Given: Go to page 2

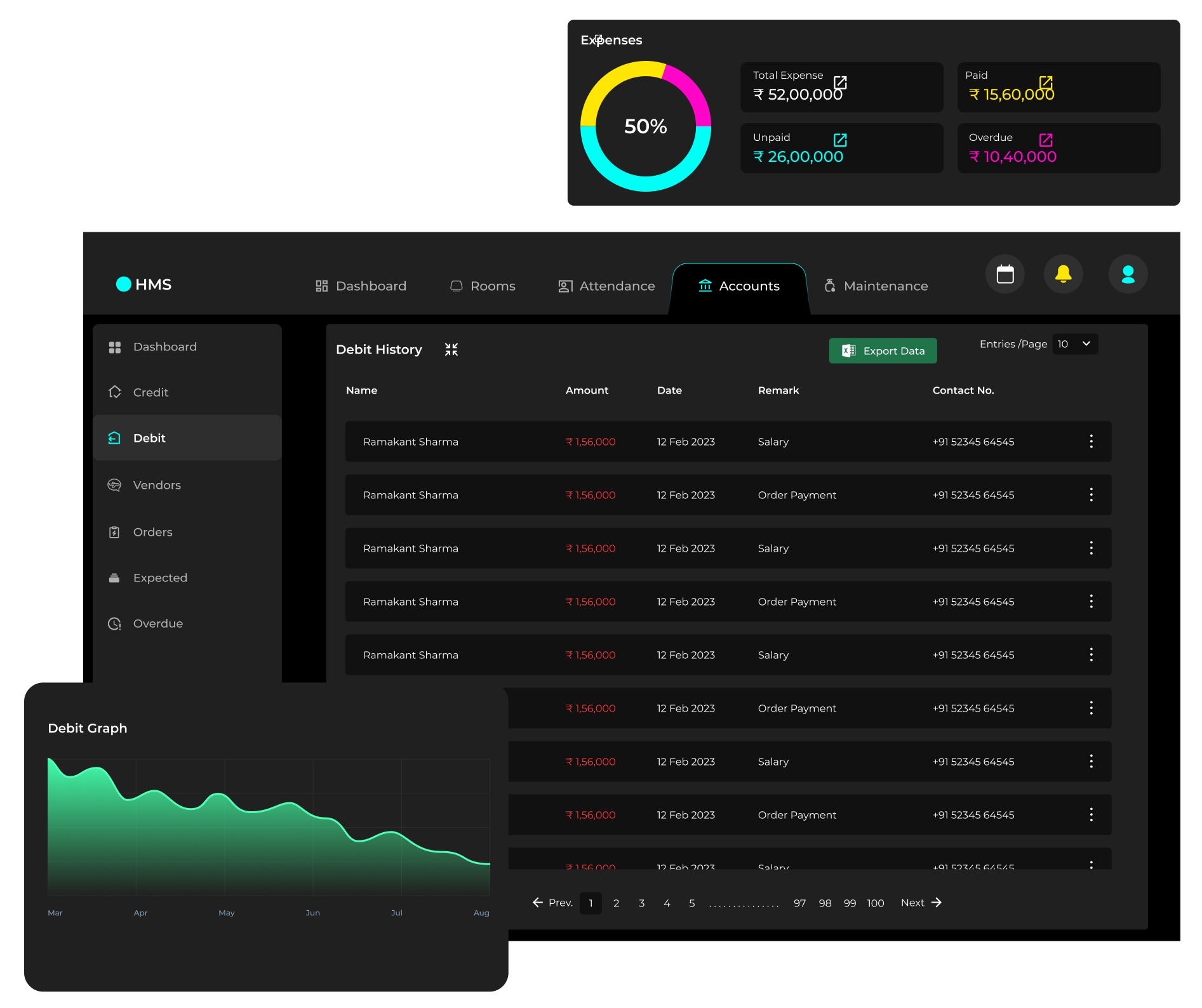Looking at the screenshot, I should coord(616,903).
